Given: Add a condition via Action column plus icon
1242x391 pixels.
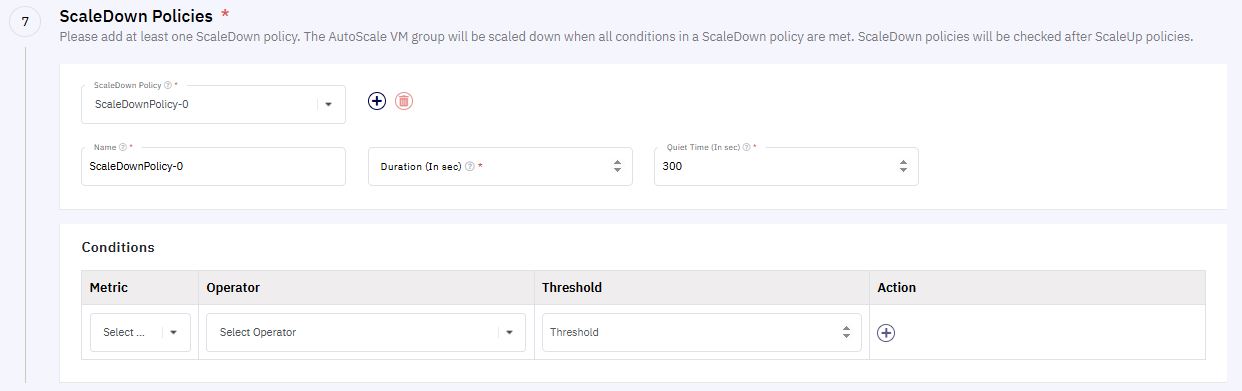Looking at the screenshot, I should click(886, 333).
